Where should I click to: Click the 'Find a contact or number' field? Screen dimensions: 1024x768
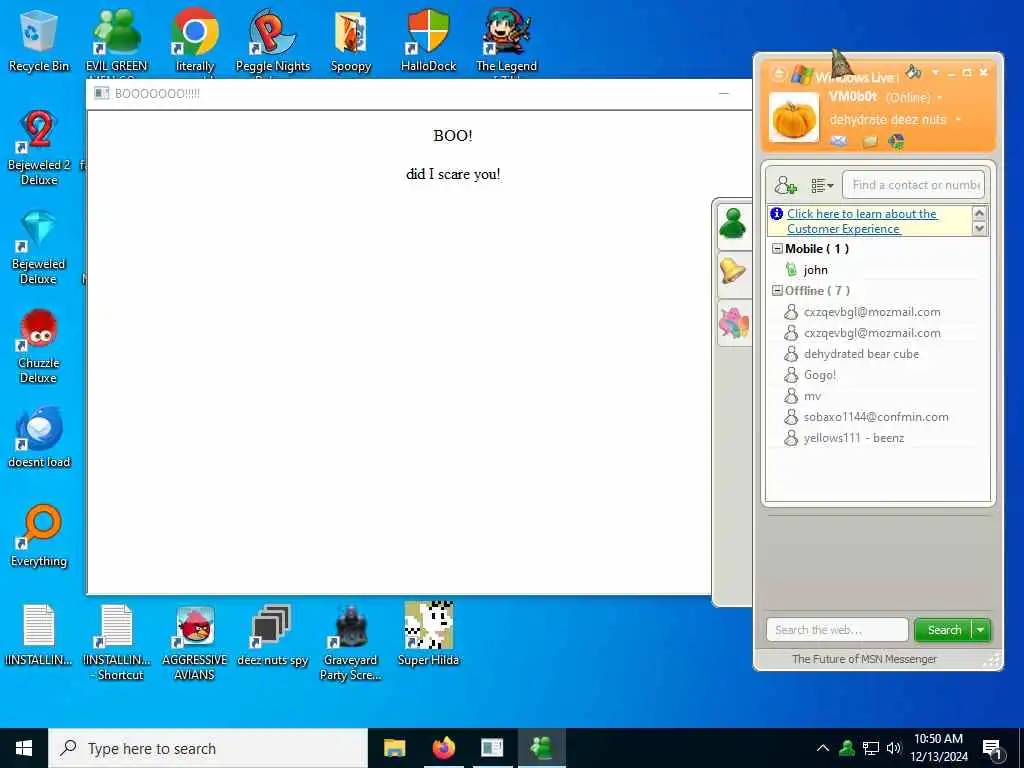(913, 185)
